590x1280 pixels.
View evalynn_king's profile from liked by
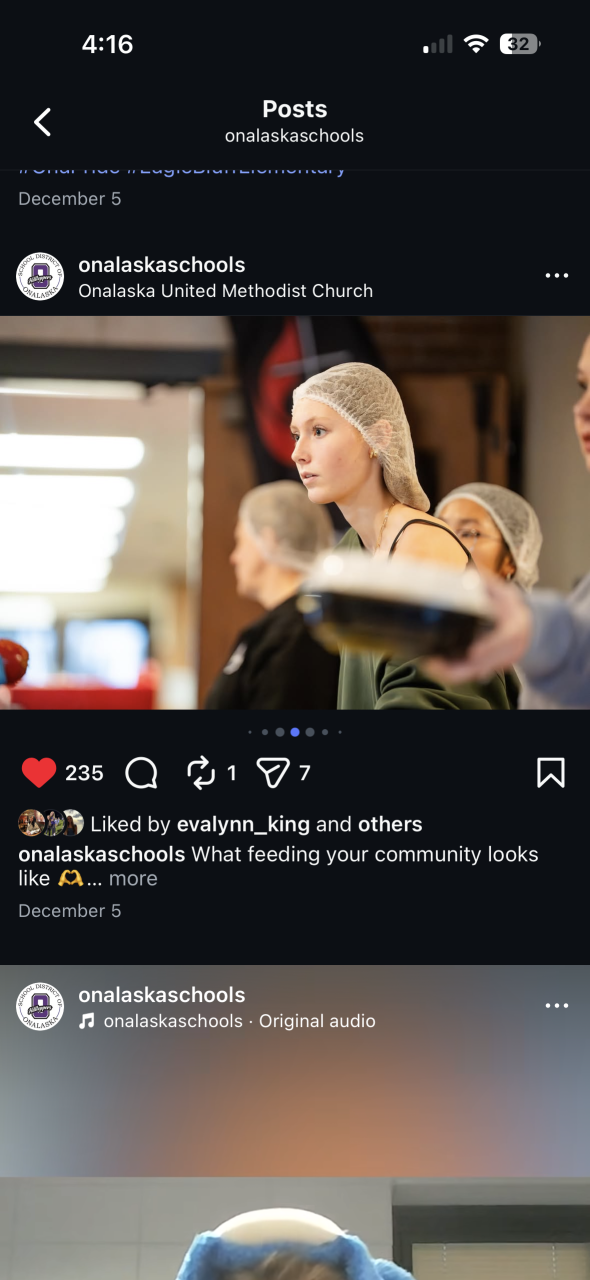click(x=243, y=824)
